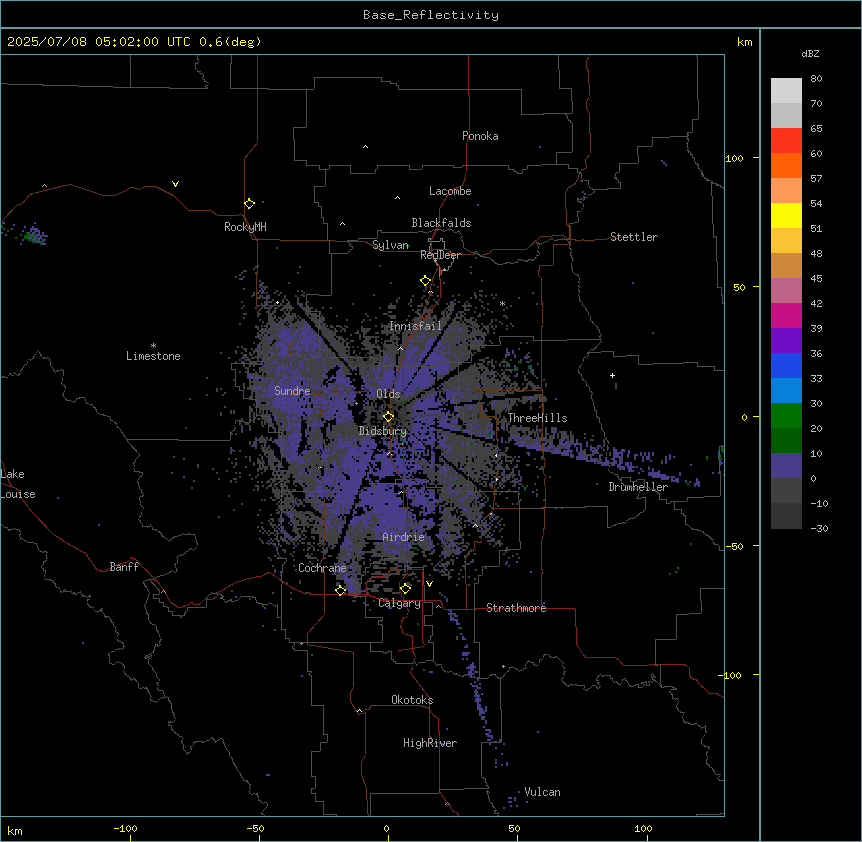The height and width of the screenshot is (842, 862).
Task: Select the dark gray -30 to -10 swatch
Action: pyautogui.click(x=786, y=516)
